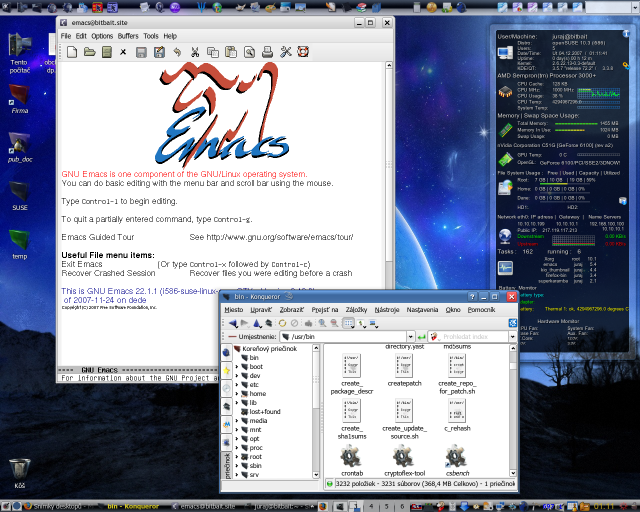Click the Recover Crashed Session link
This screenshot has width=640, height=512.
pos(108,273)
